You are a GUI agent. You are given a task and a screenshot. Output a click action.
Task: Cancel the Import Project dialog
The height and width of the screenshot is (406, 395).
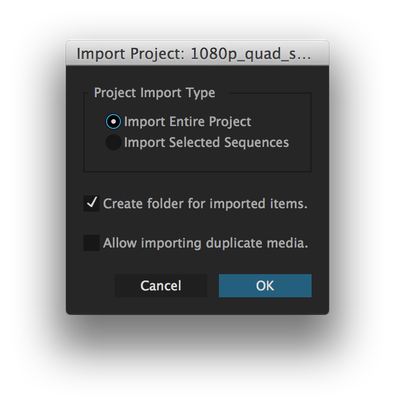coord(161,286)
